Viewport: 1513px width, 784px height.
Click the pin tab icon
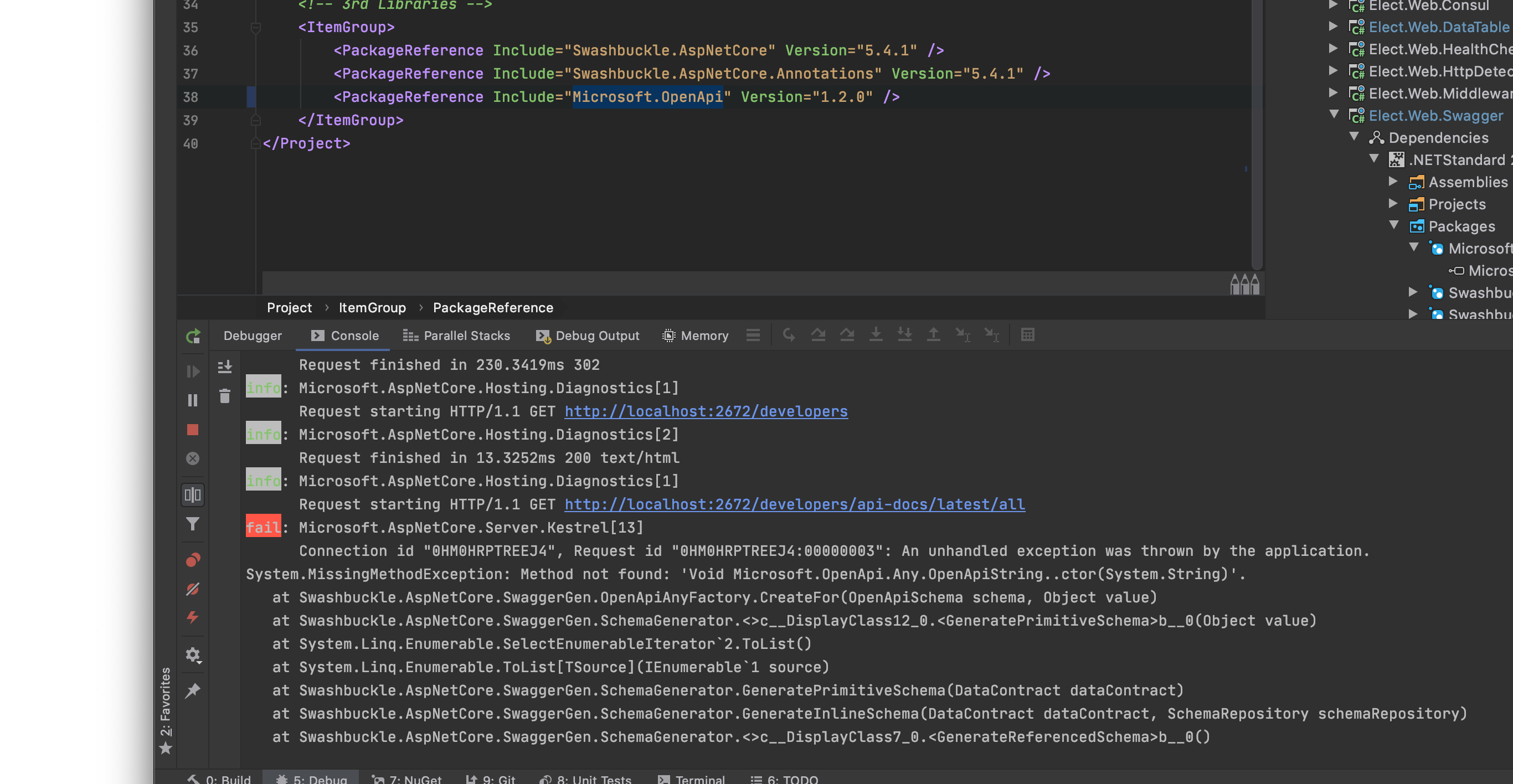point(193,690)
